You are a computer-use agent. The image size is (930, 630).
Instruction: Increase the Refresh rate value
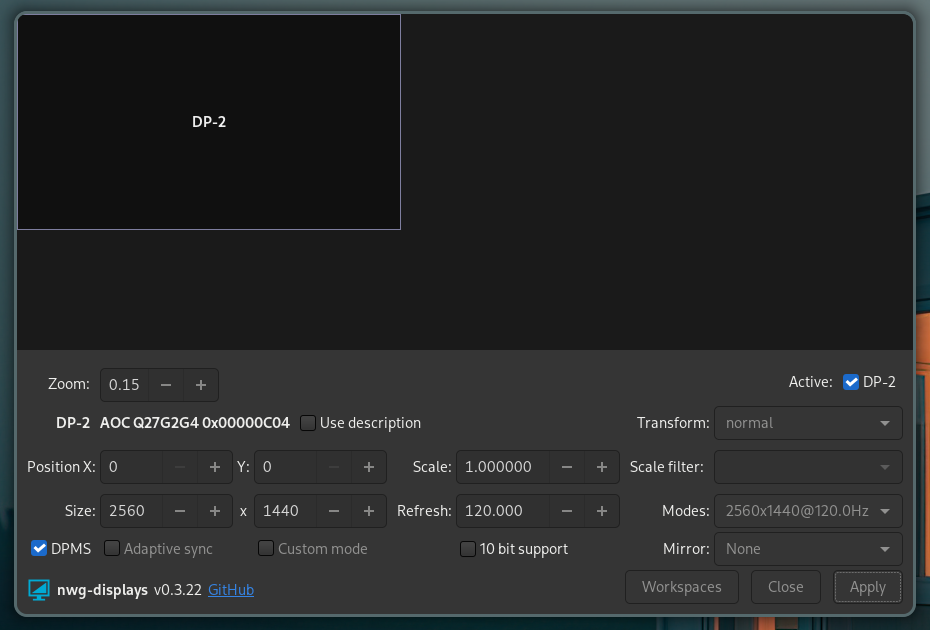tap(601, 511)
